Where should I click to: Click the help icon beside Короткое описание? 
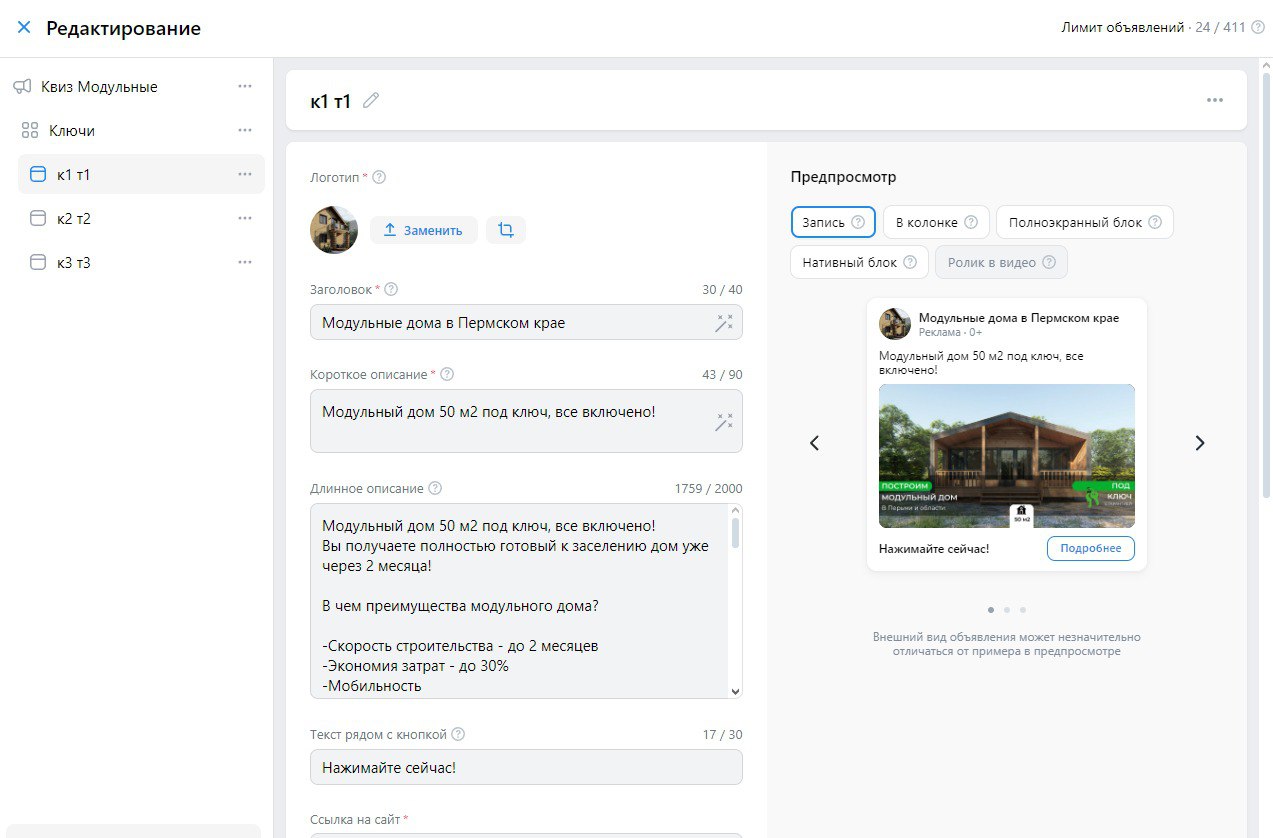pyautogui.click(x=447, y=374)
